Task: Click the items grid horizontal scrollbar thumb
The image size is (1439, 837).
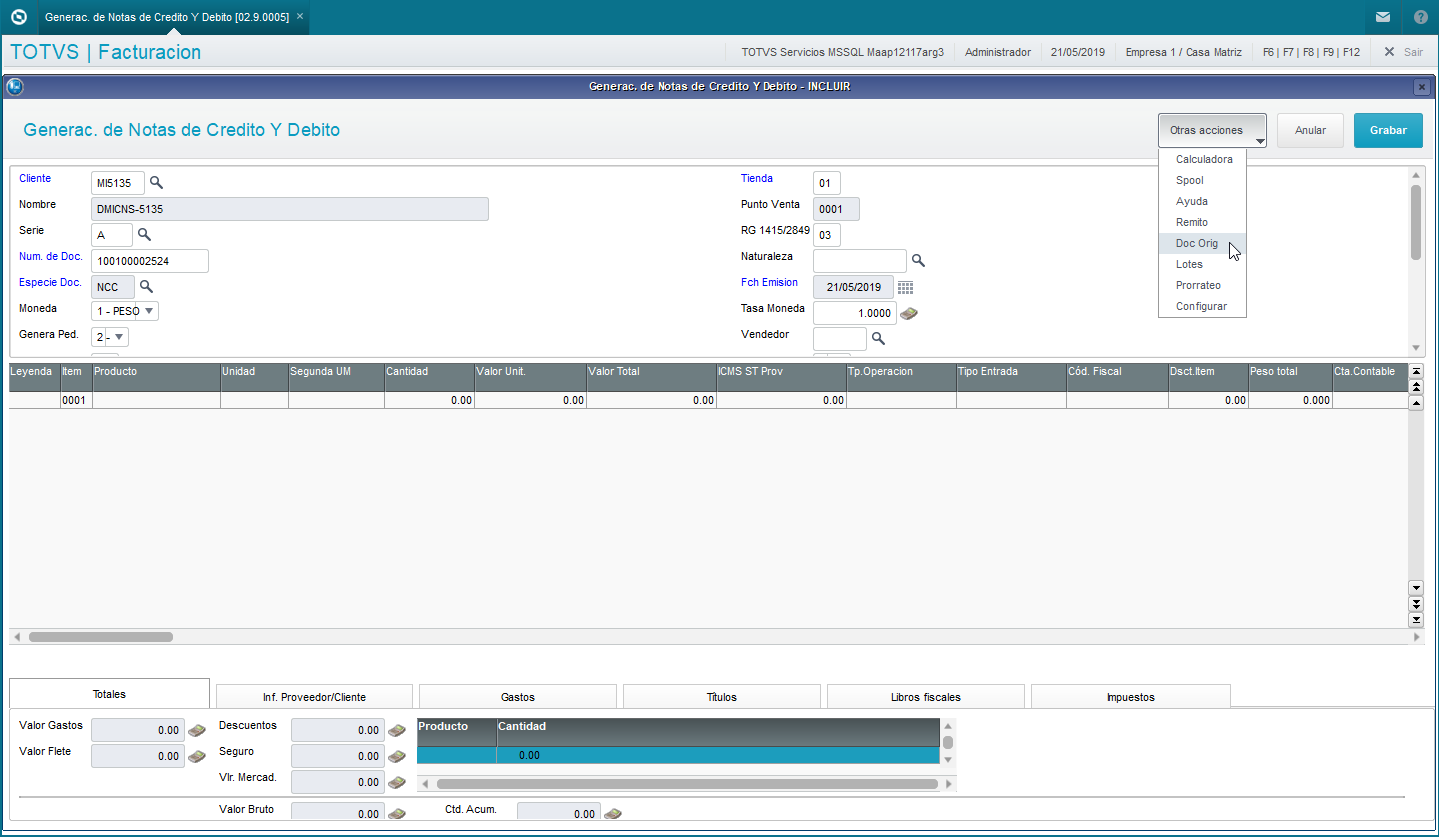Action: click(101, 637)
